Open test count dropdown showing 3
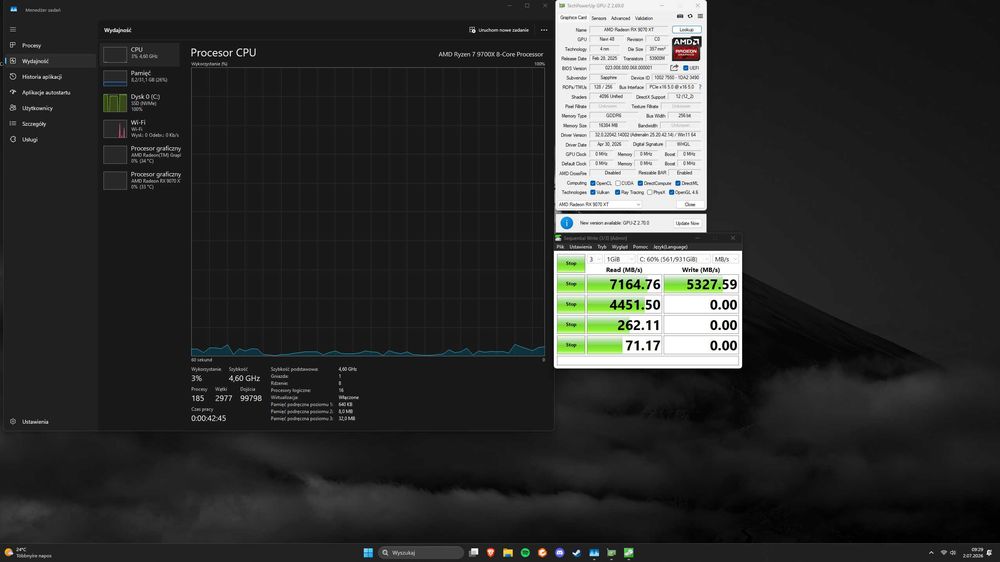This screenshot has width=1000, height=562. (594, 259)
